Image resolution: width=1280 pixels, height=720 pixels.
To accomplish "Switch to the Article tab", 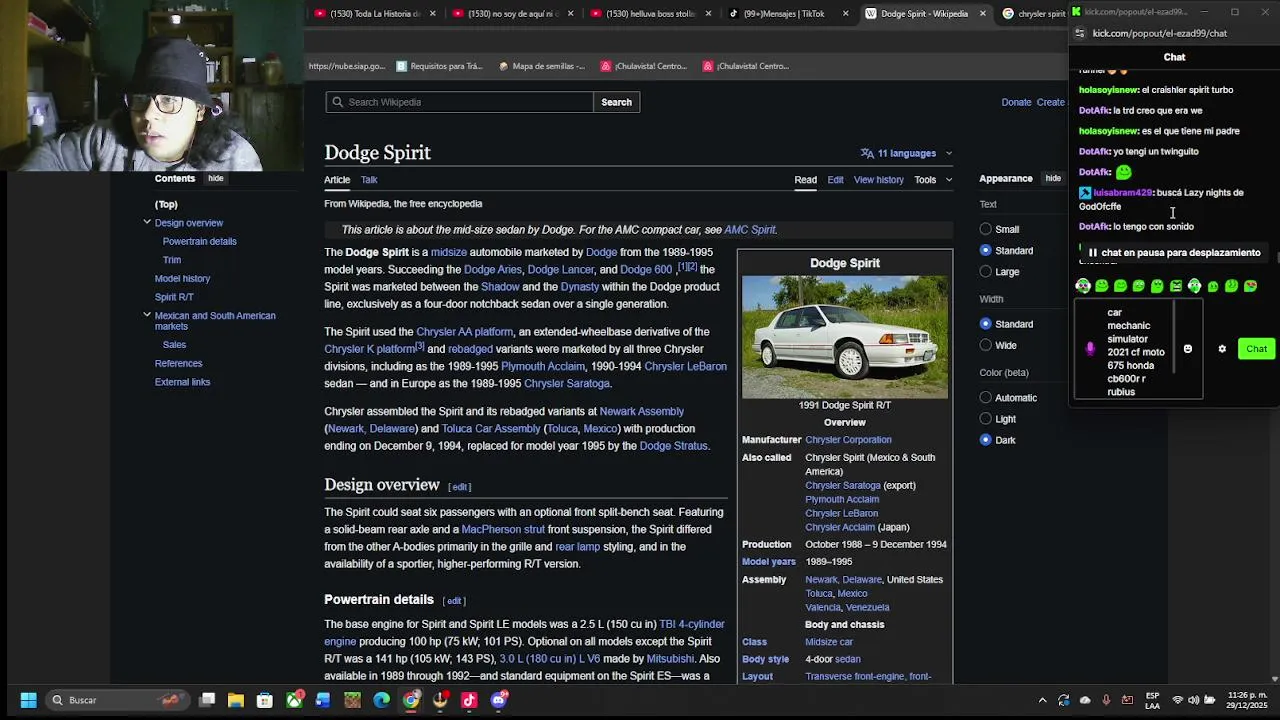I will [337, 180].
